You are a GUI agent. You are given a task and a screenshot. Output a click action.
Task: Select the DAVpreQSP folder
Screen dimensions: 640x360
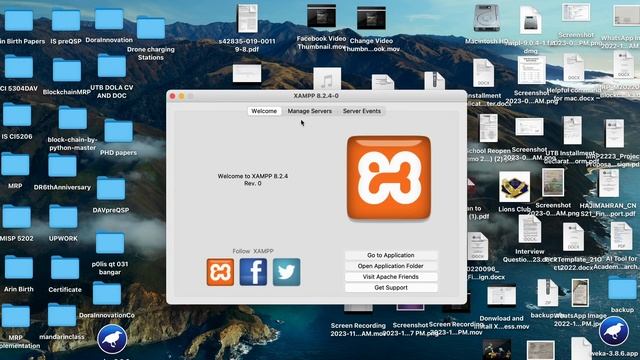pos(111,189)
